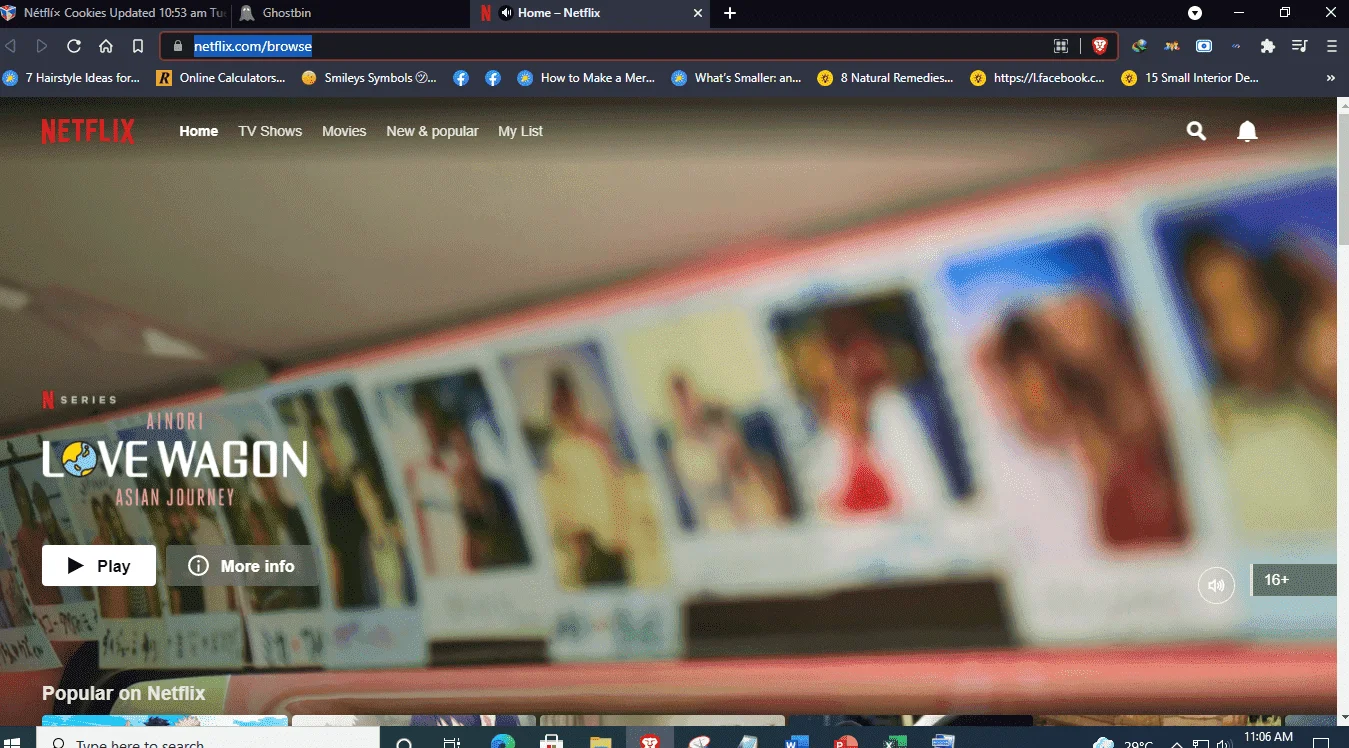Open the second Facebook bookmark icon
The width and height of the screenshot is (1349, 748).
[493, 78]
